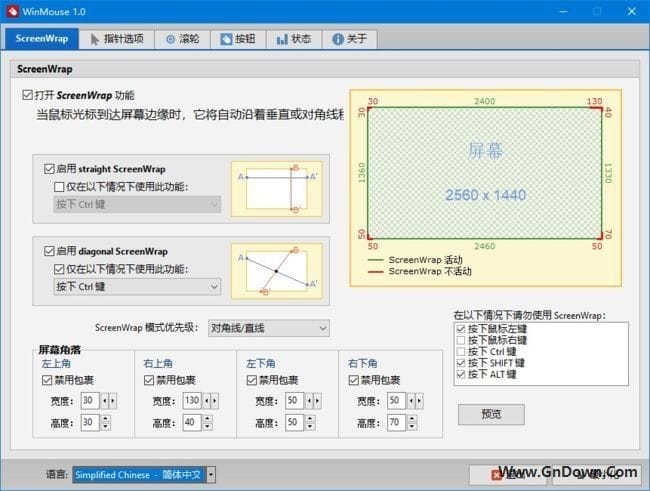Click the pointer arrow icon on 指针选项 tab
The height and width of the screenshot is (491, 650).
click(95, 39)
